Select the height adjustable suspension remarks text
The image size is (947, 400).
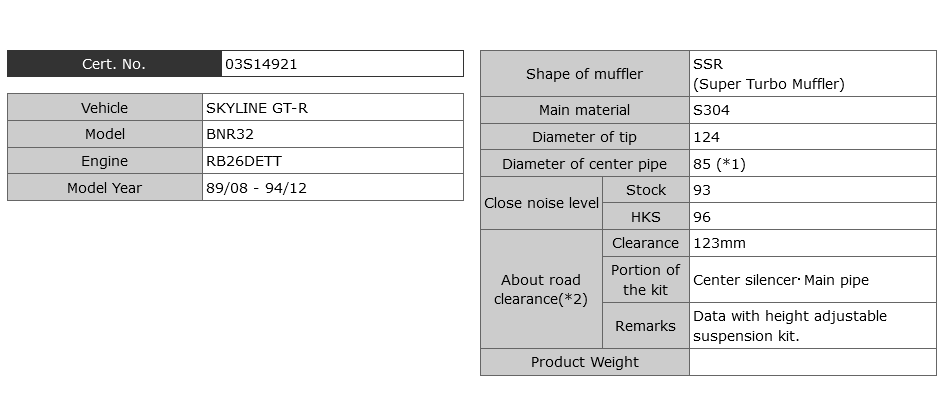789,326
